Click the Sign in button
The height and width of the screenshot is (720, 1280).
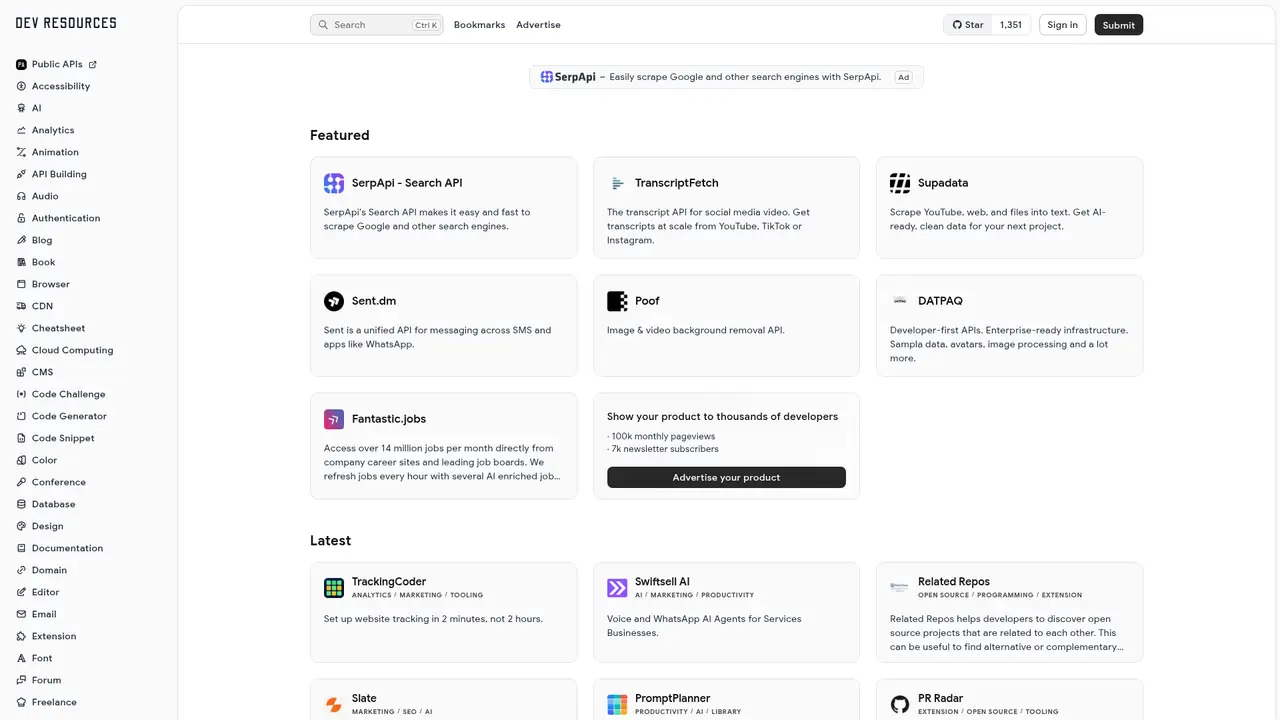[x=1063, y=25]
